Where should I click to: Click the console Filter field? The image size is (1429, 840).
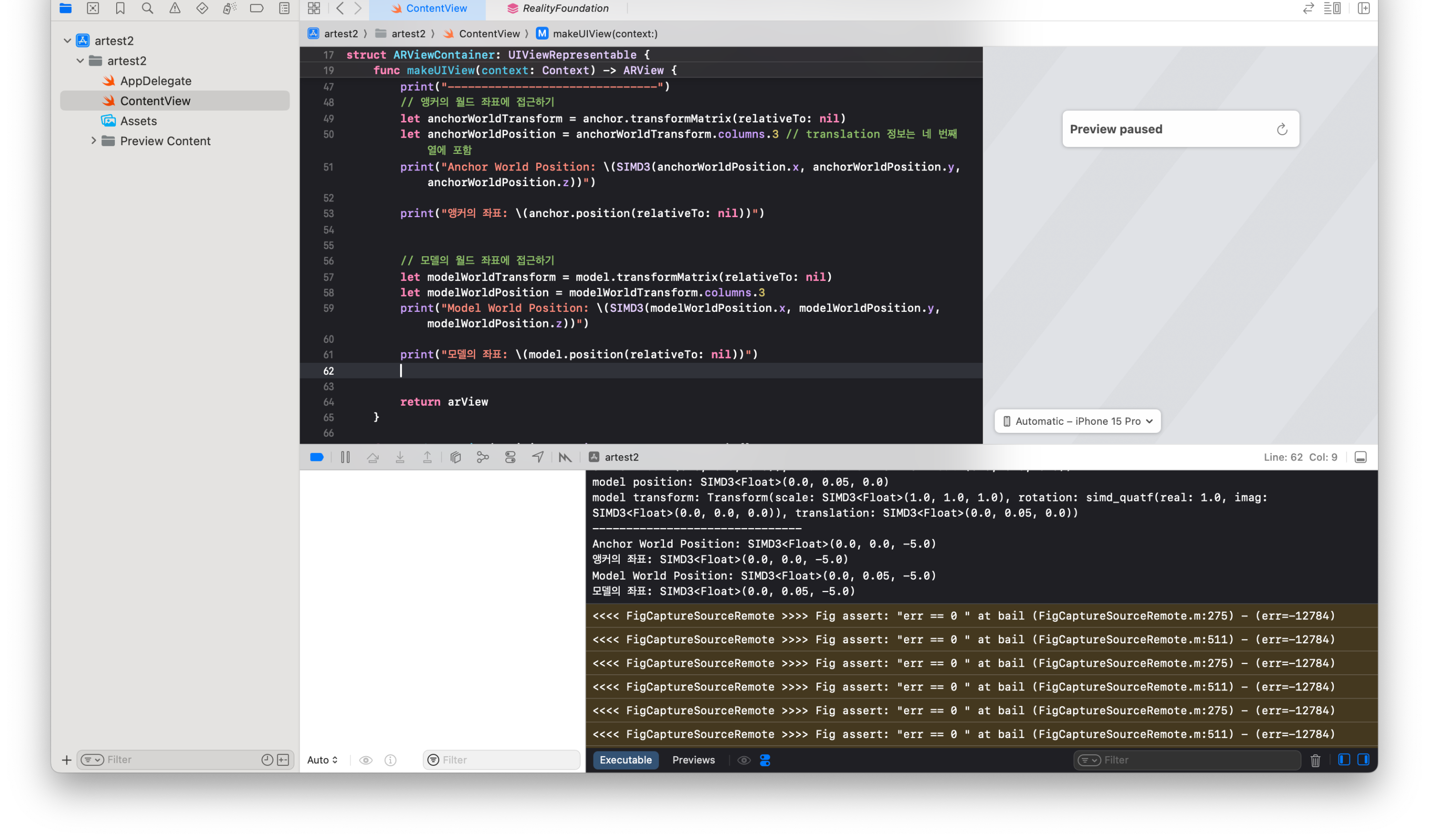coord(1197,760)
